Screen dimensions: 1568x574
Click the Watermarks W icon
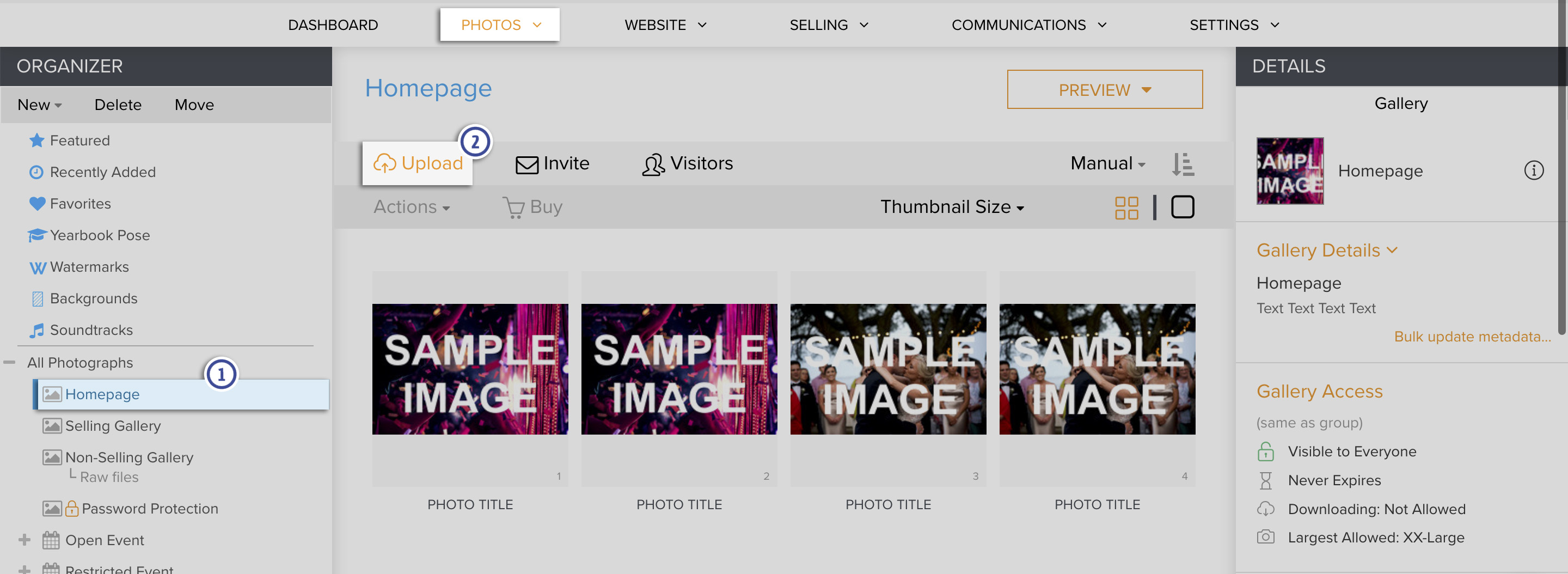coord(38,267)
